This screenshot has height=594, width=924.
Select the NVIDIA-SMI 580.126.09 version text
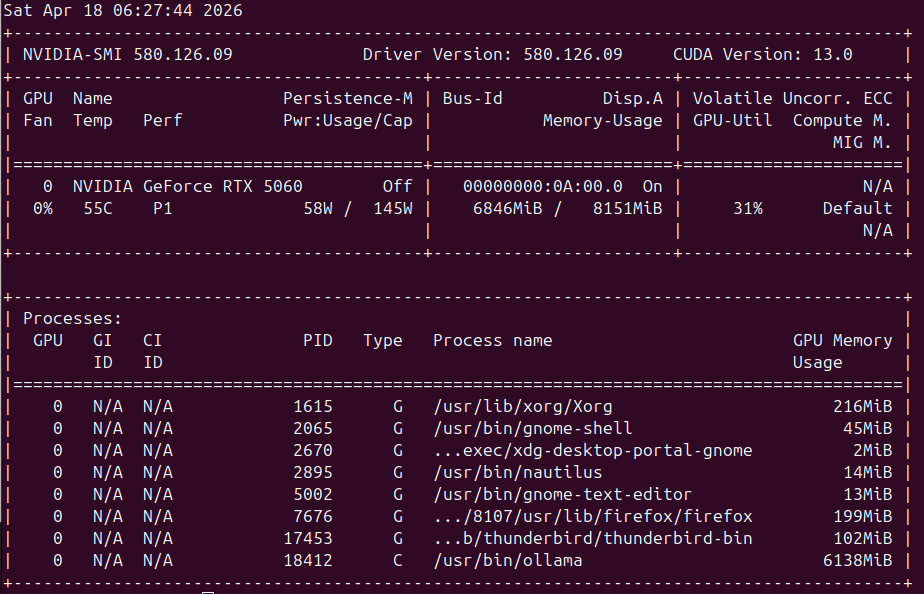click(127, 54)
